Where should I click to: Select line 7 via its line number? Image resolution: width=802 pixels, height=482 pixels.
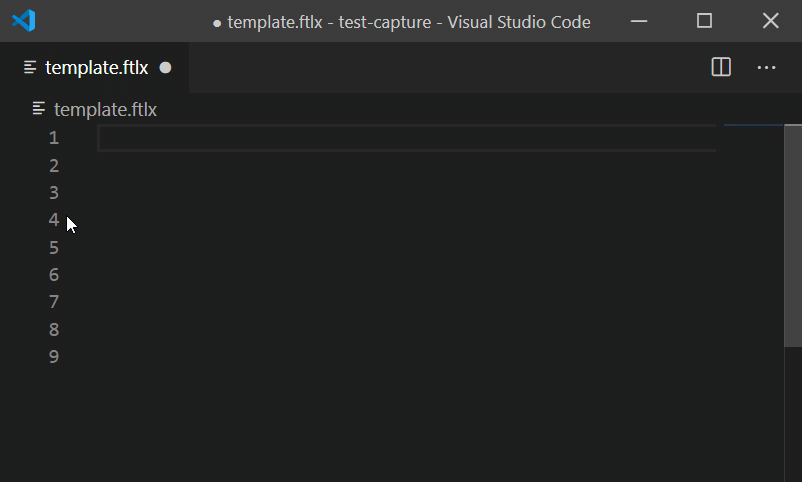[x=54, y=302]
